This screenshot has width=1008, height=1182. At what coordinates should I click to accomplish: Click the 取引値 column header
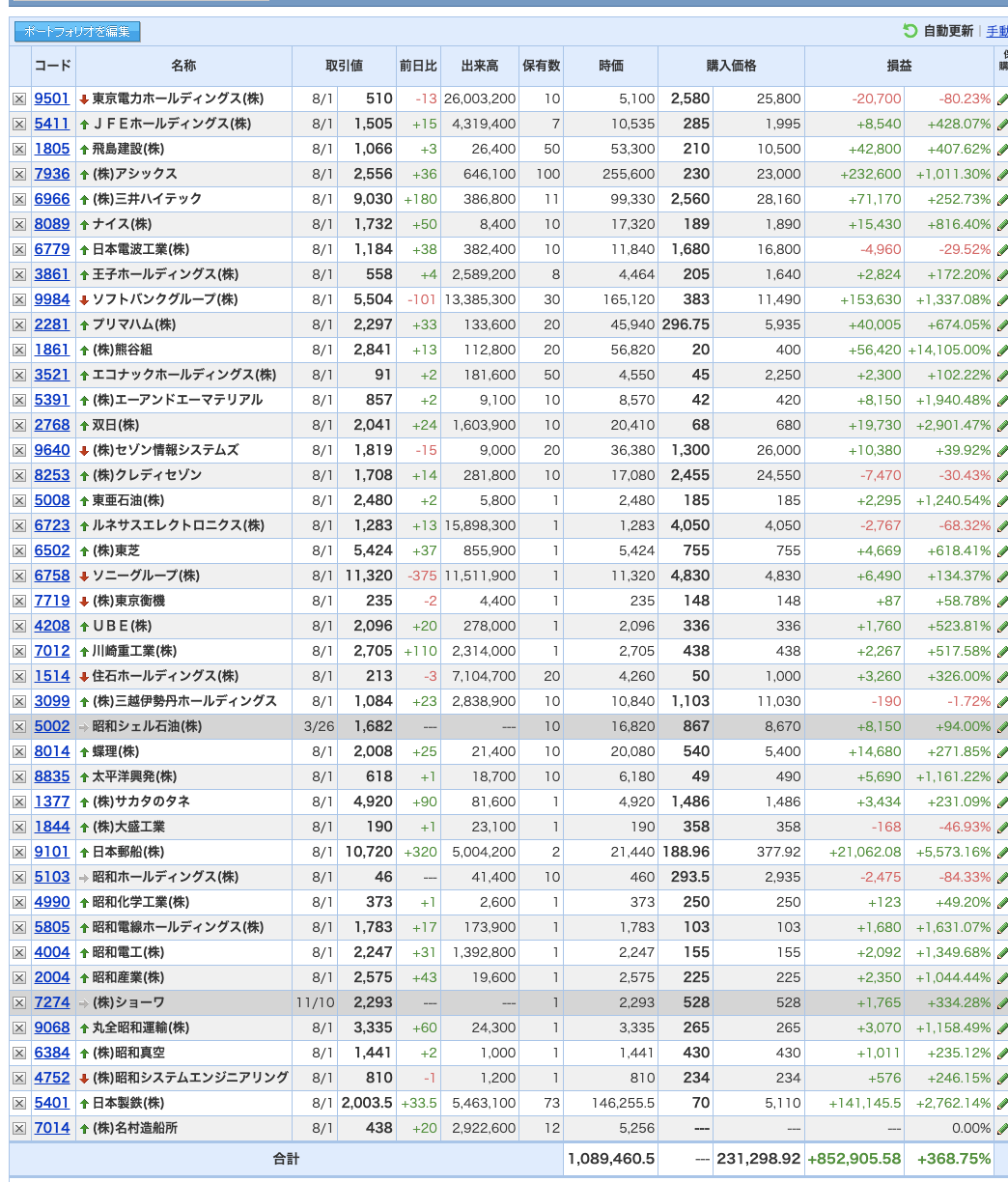[x=344, y=66]
